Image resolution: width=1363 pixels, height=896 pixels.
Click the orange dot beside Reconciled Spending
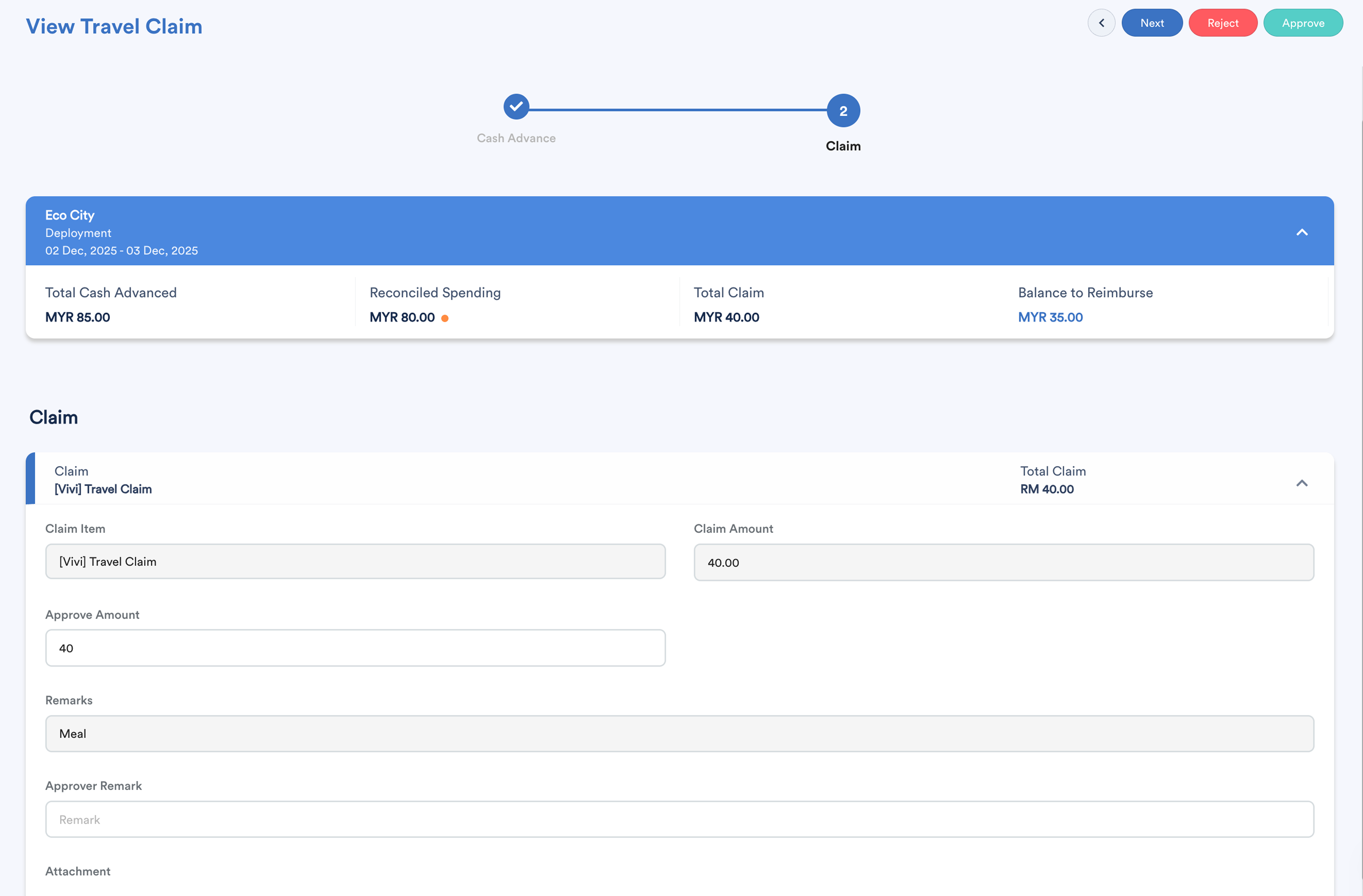click(445, 318)
